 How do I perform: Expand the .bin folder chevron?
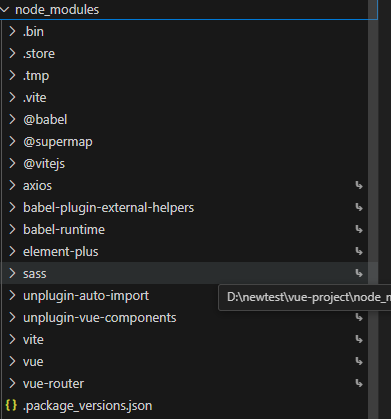(x=12, y=31)
